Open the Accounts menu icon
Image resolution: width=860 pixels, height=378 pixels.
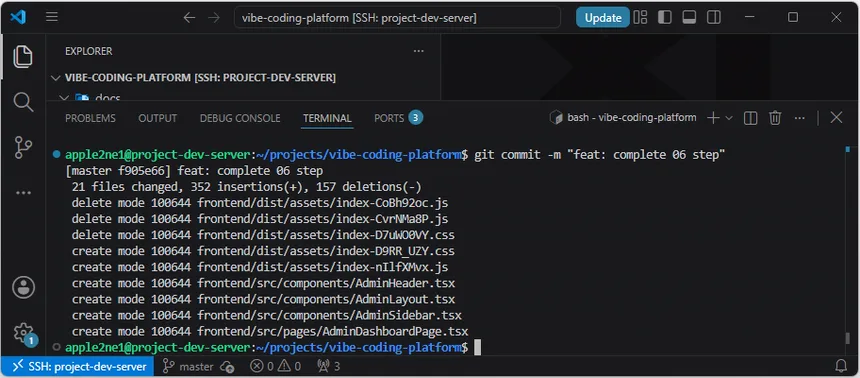22,287
